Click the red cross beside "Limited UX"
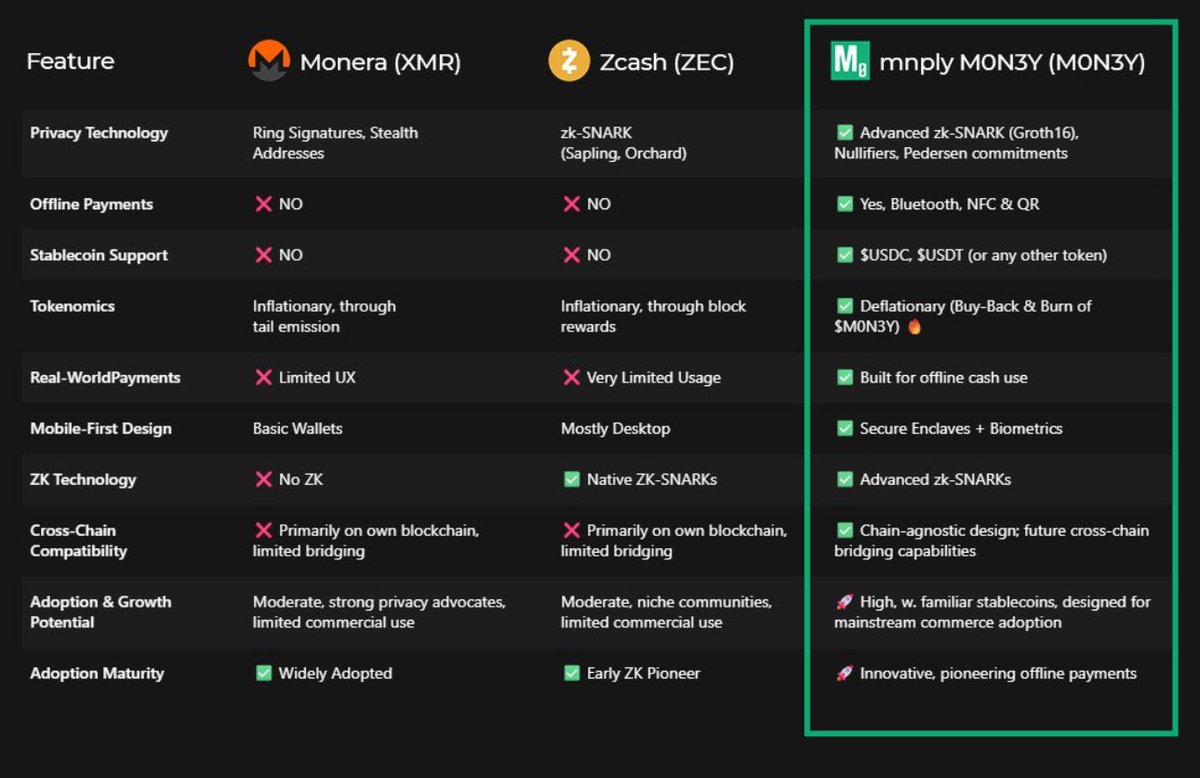 point(264,377)
